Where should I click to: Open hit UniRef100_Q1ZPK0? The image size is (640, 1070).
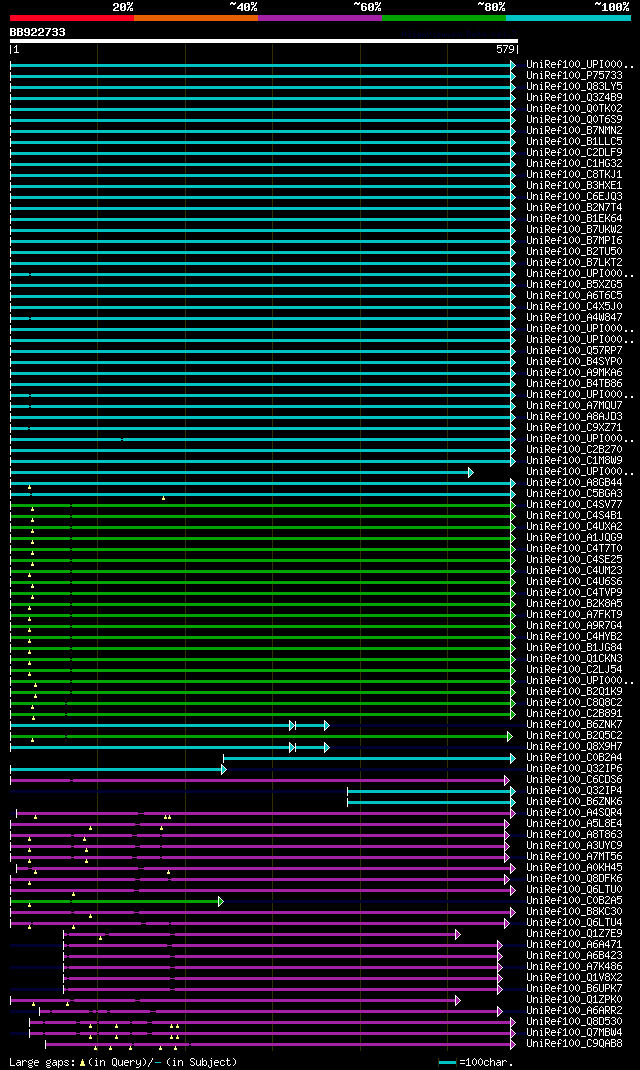coord(574,1000)
